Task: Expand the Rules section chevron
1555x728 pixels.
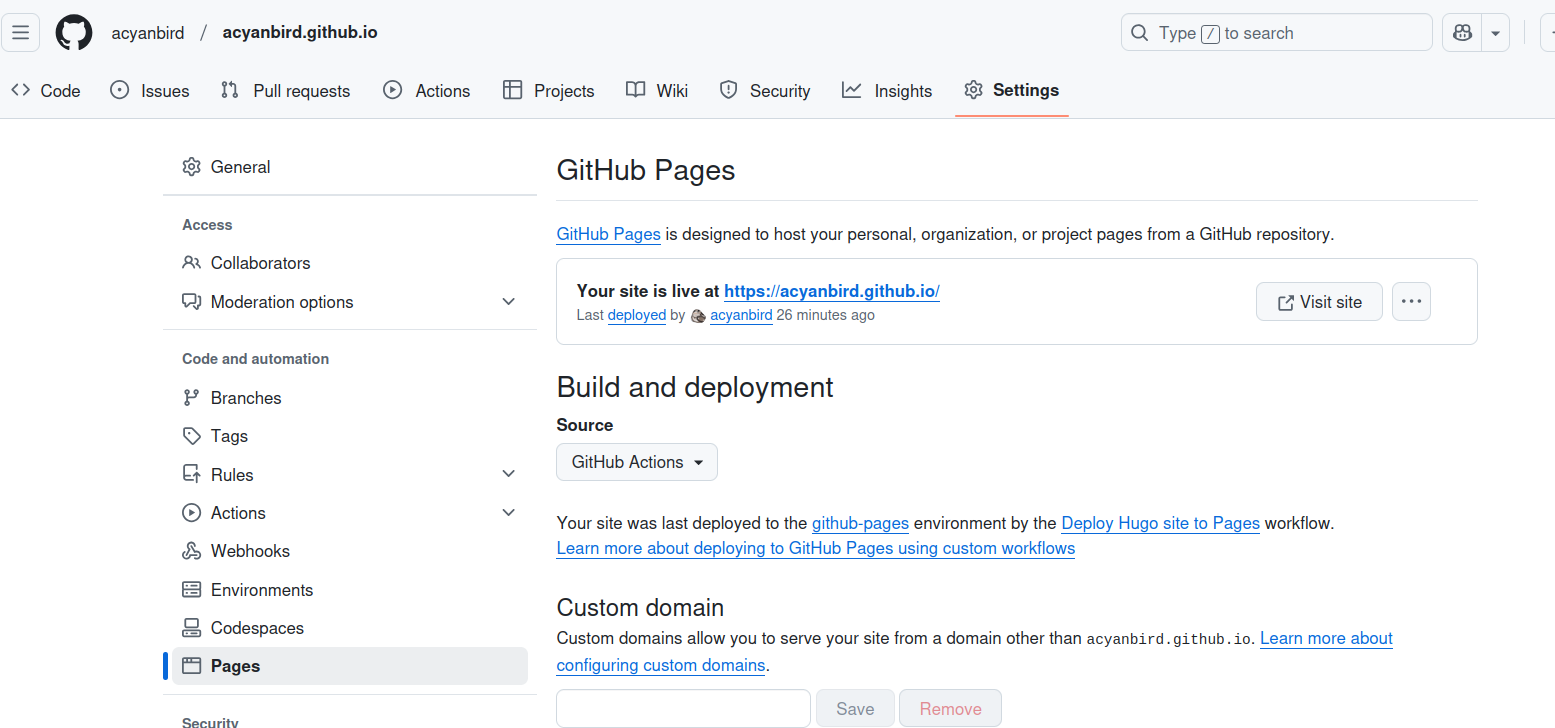Action: point(508,475)
